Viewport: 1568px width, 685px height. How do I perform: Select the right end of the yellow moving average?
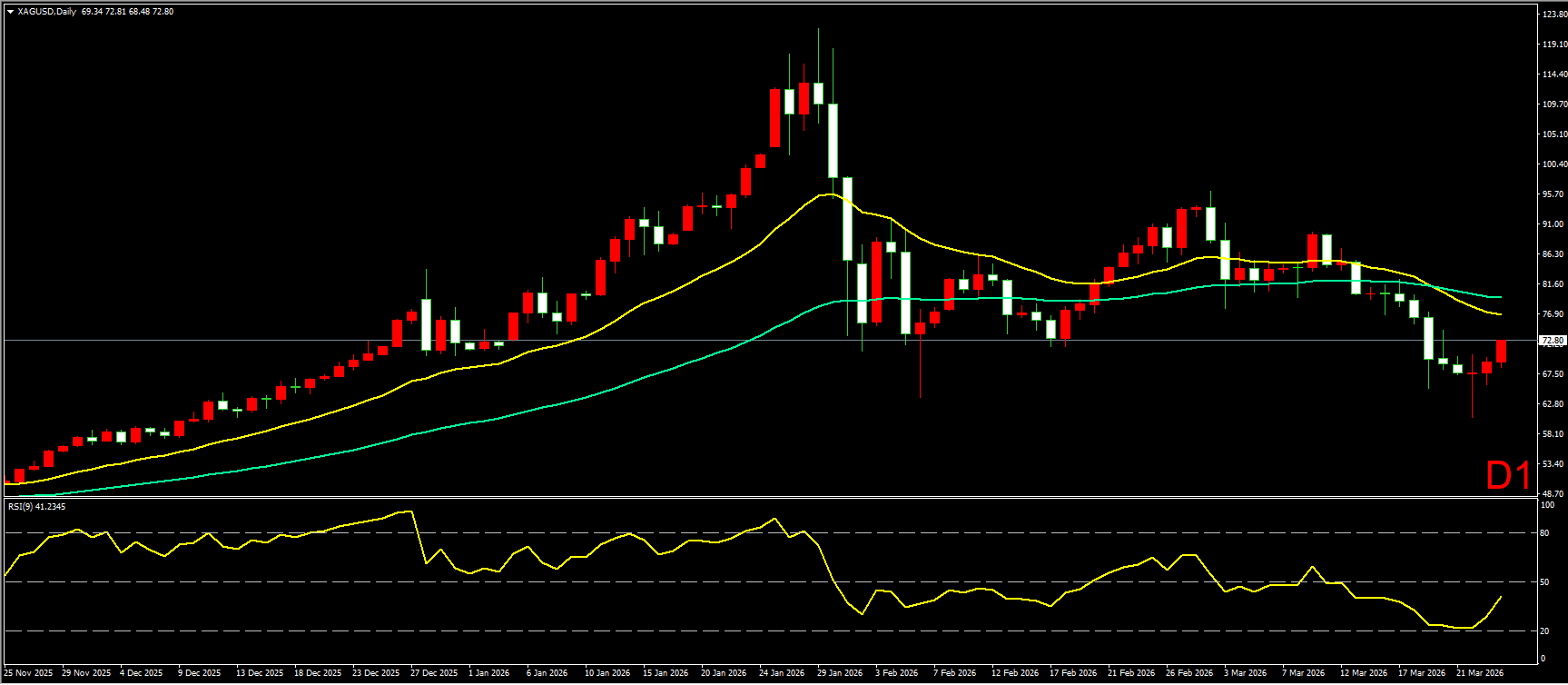[1500, 314]
